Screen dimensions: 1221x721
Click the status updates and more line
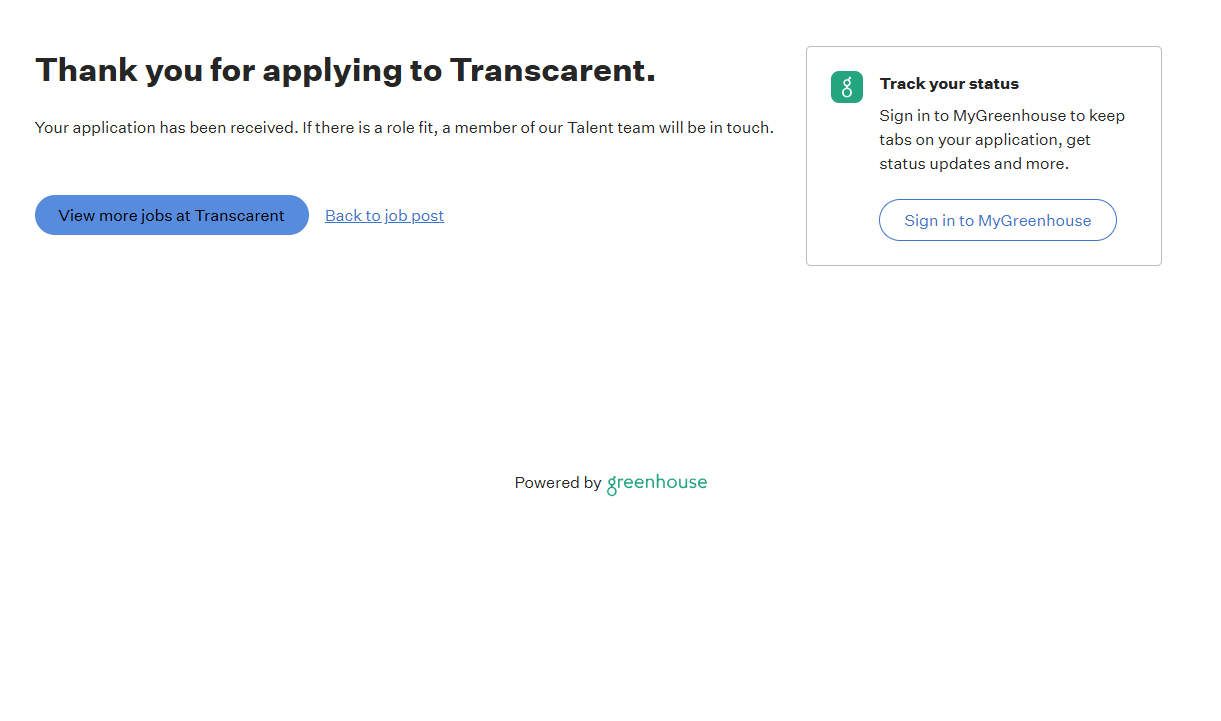pyautogui.click(x=973, y=164)
